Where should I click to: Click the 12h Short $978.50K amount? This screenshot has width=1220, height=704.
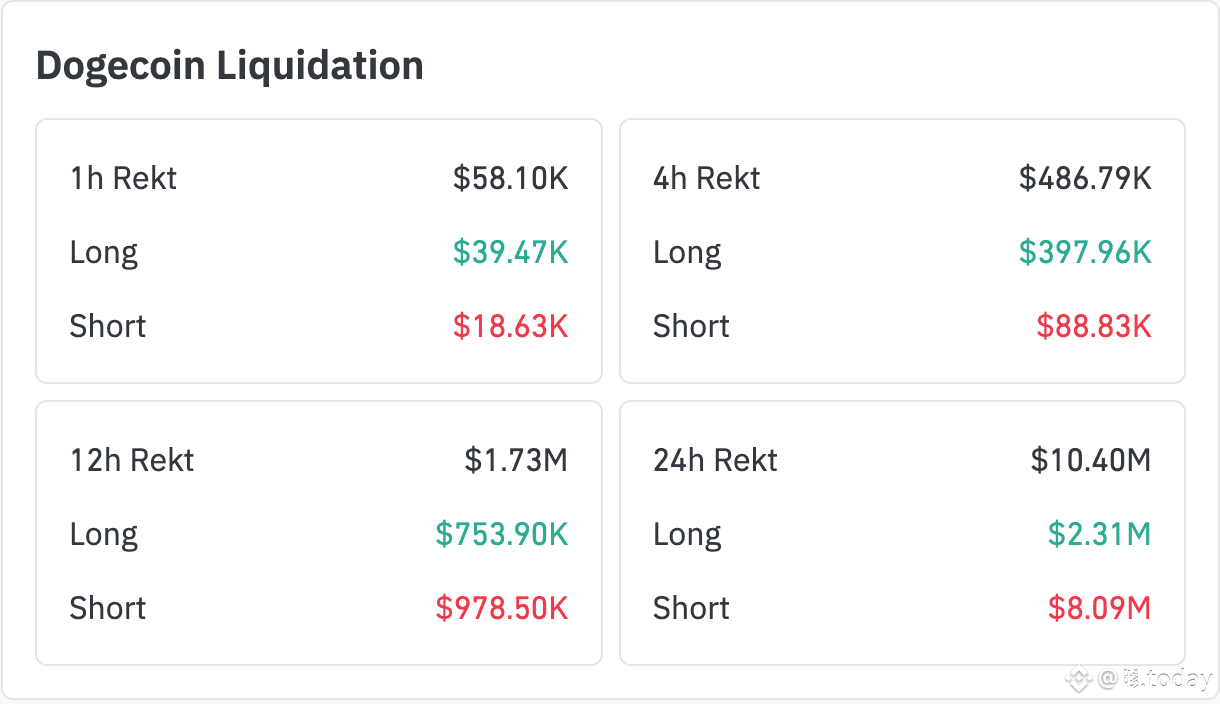[502, 609]
